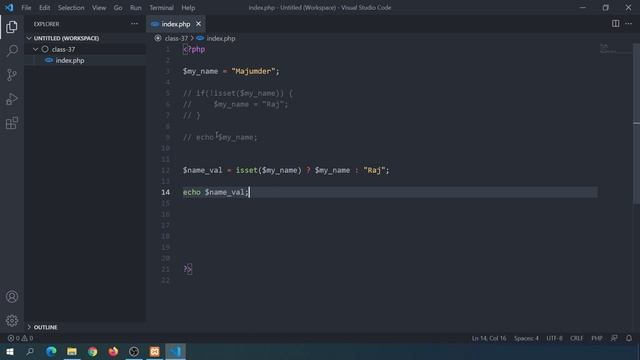Image resolution: width=640 pixels, height=360 pixels.
Task: Click the feedback icon in status bar
Action: (614, 338)
